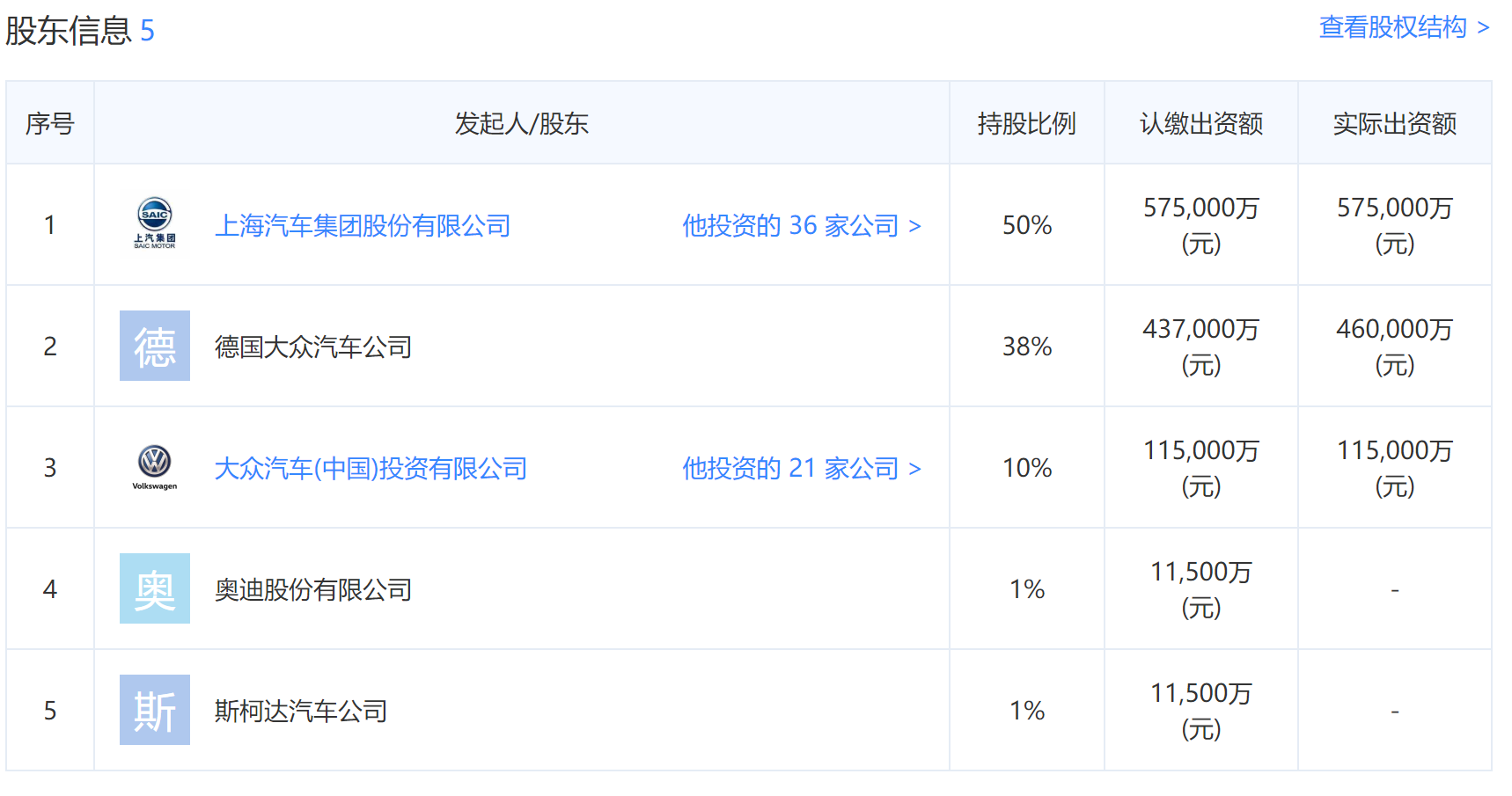Click the 序号 column header
Image resolution: width=1512 pixels, height=796 pixels.
click(x=50, y=124)
